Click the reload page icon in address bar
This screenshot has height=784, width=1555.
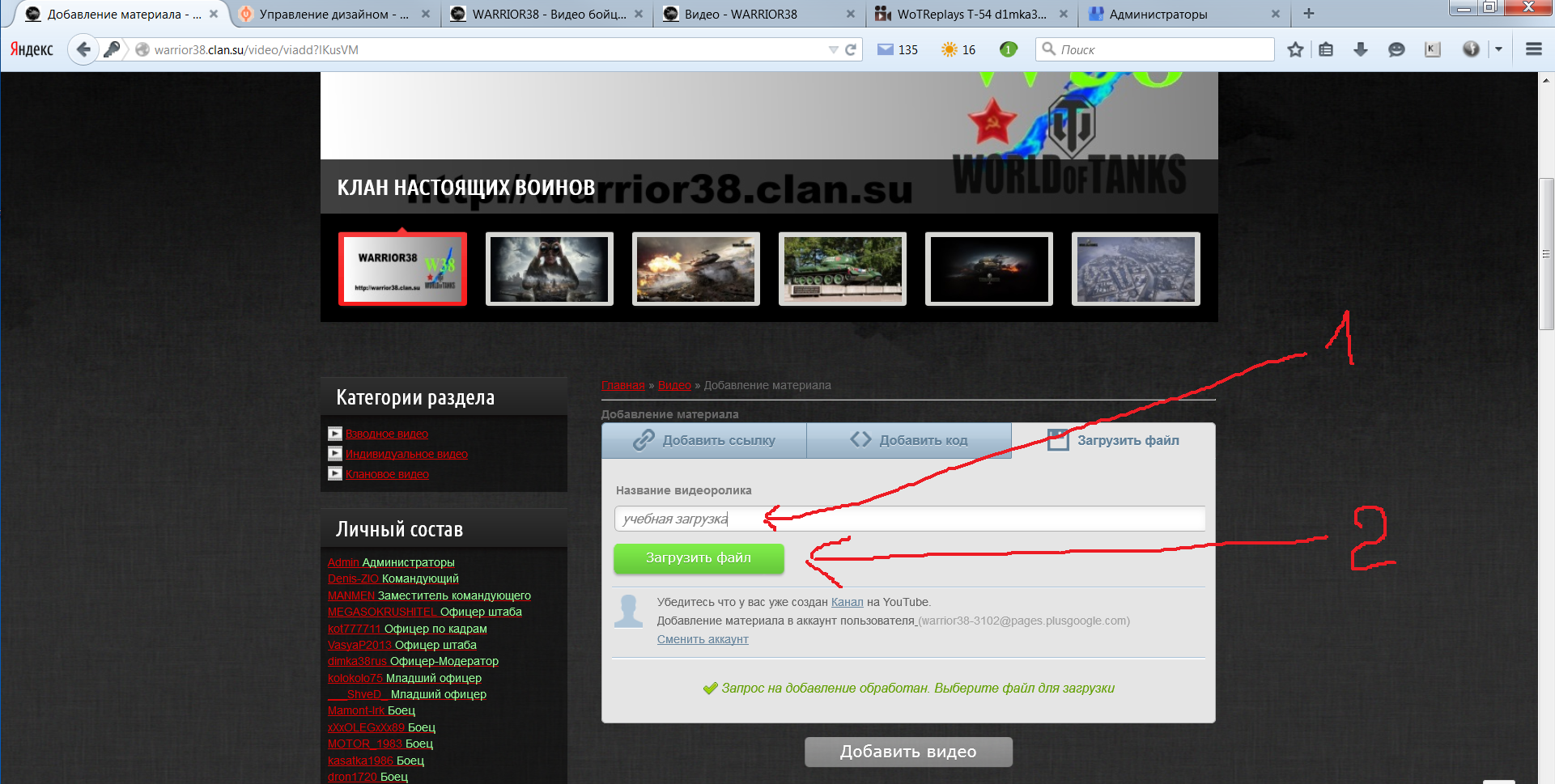tap(851, 49)
